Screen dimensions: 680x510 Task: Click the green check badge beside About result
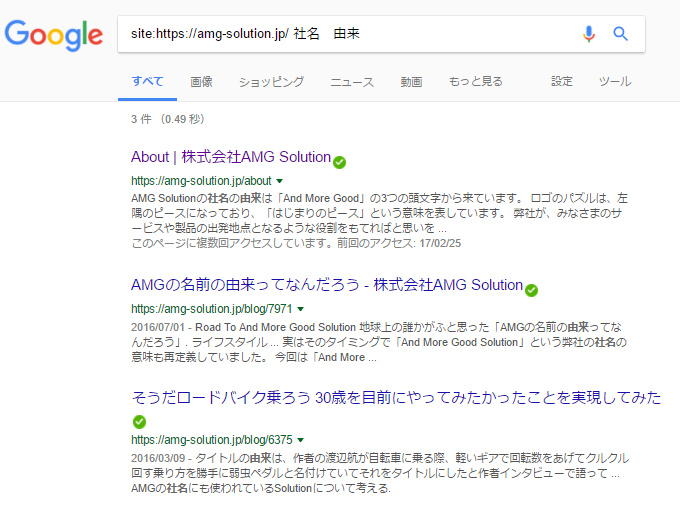point(340,162)
